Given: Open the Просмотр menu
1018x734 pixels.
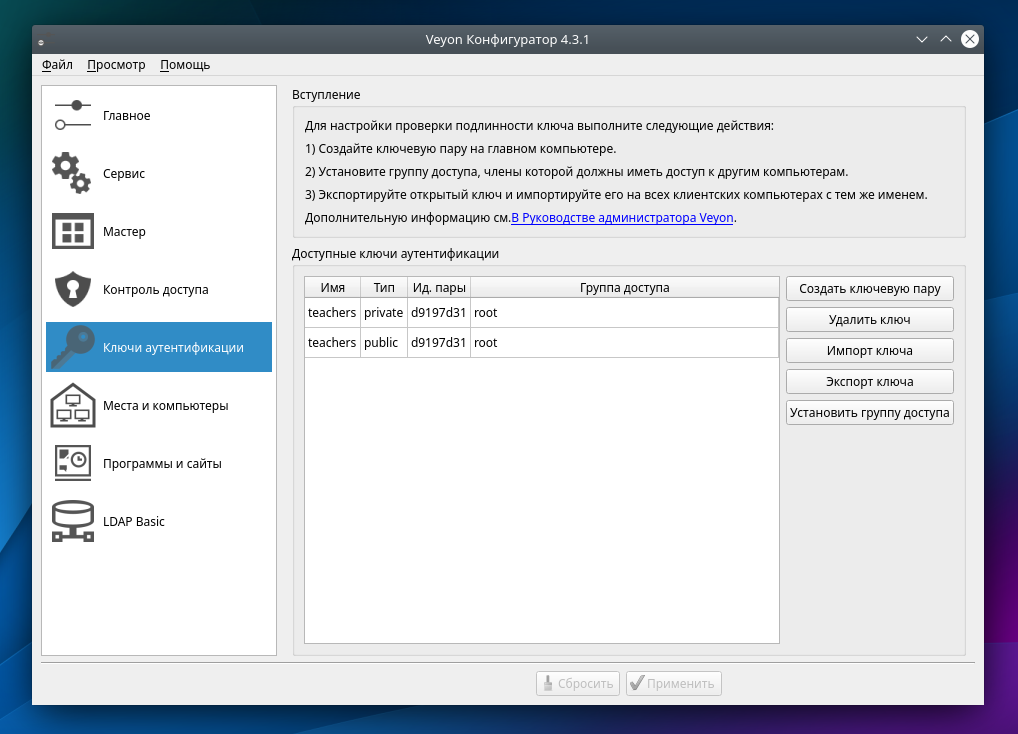Looking at the screenshot, I should [x=116, y=65].
